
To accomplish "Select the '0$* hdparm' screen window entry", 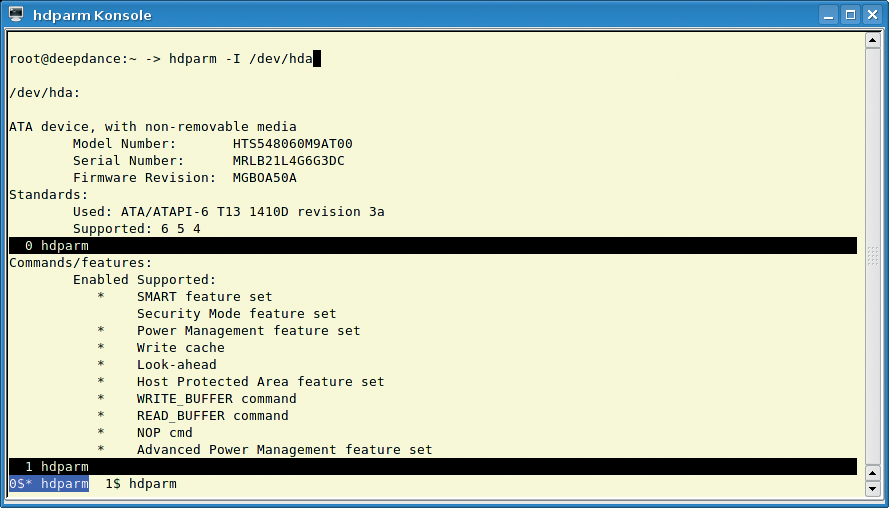I will tap(49, 484).
